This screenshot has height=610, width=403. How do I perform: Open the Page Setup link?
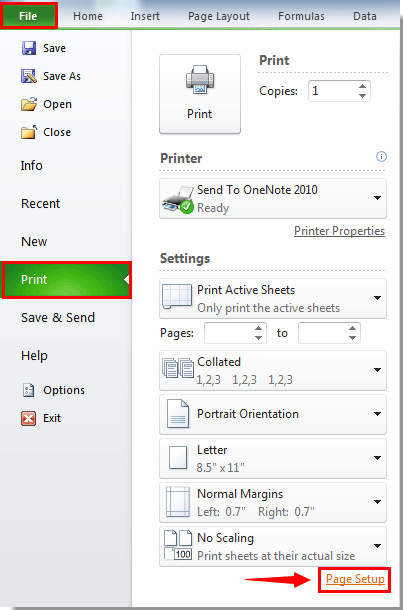355,579
